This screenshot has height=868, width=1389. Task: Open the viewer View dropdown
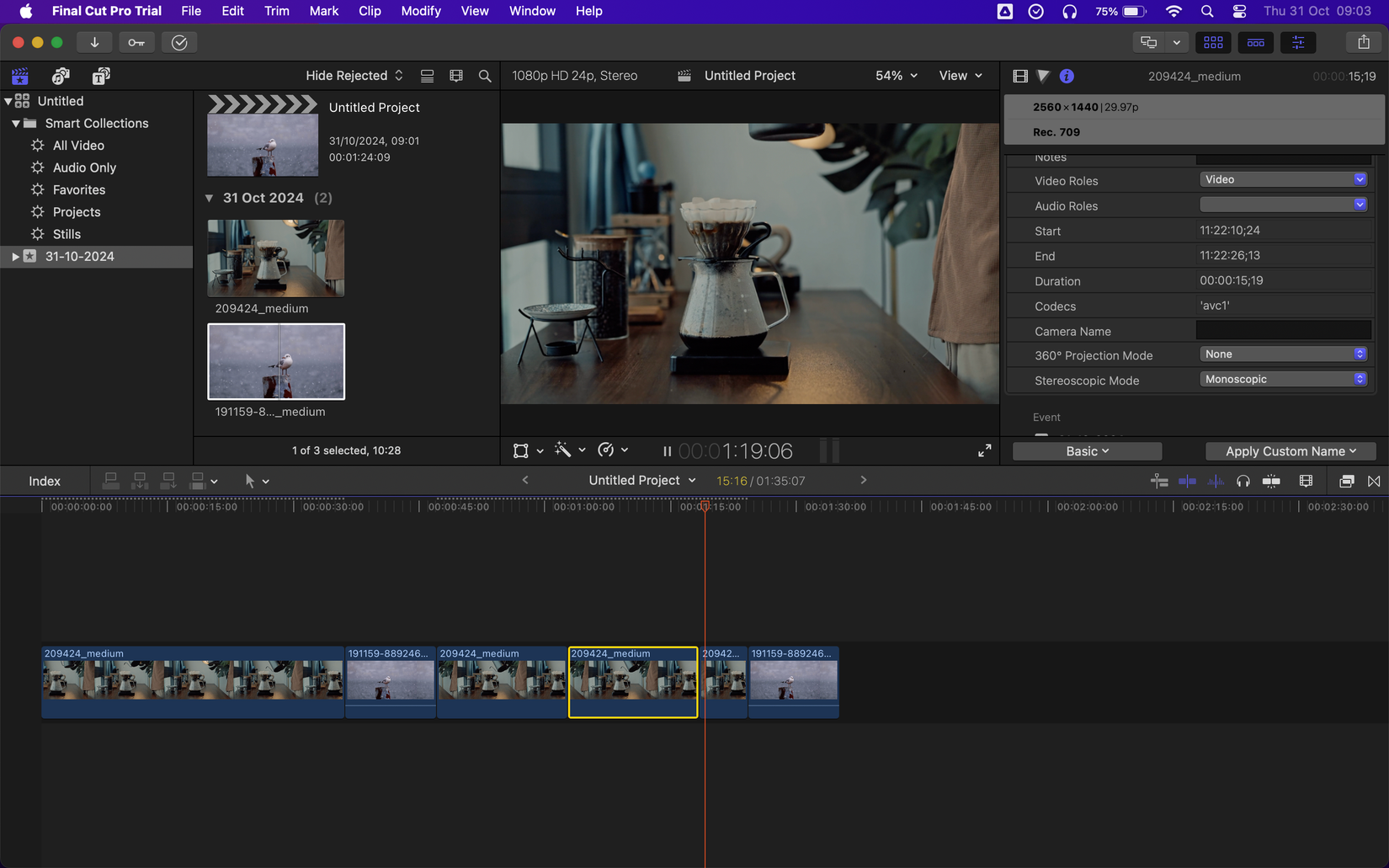961,76
